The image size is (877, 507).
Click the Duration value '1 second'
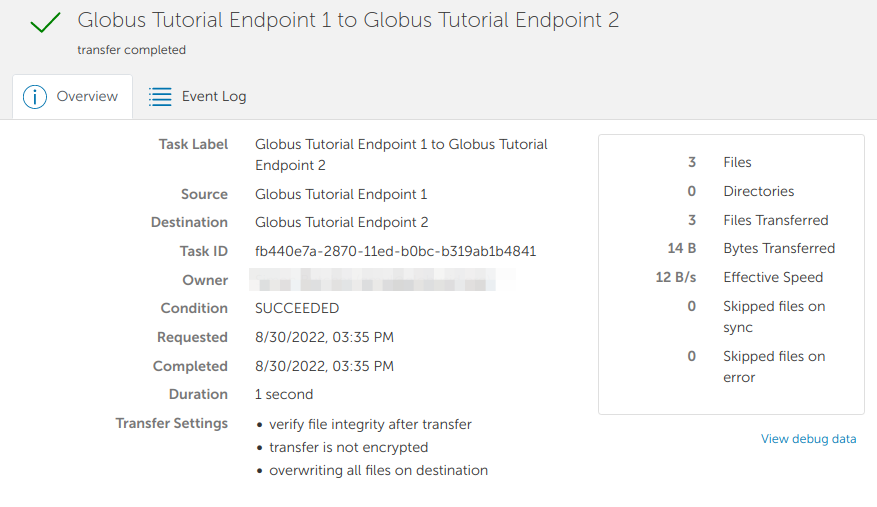pos(284,394)
